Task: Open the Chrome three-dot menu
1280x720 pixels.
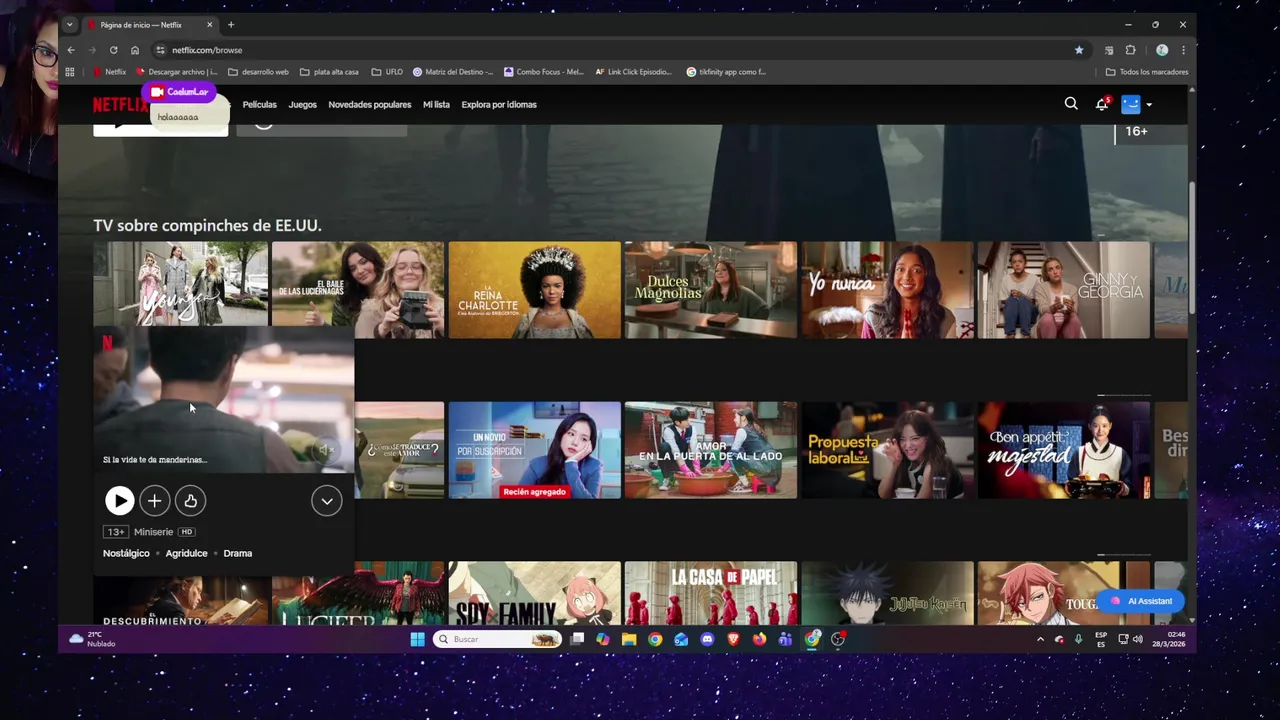Action: click(1183, 50)
